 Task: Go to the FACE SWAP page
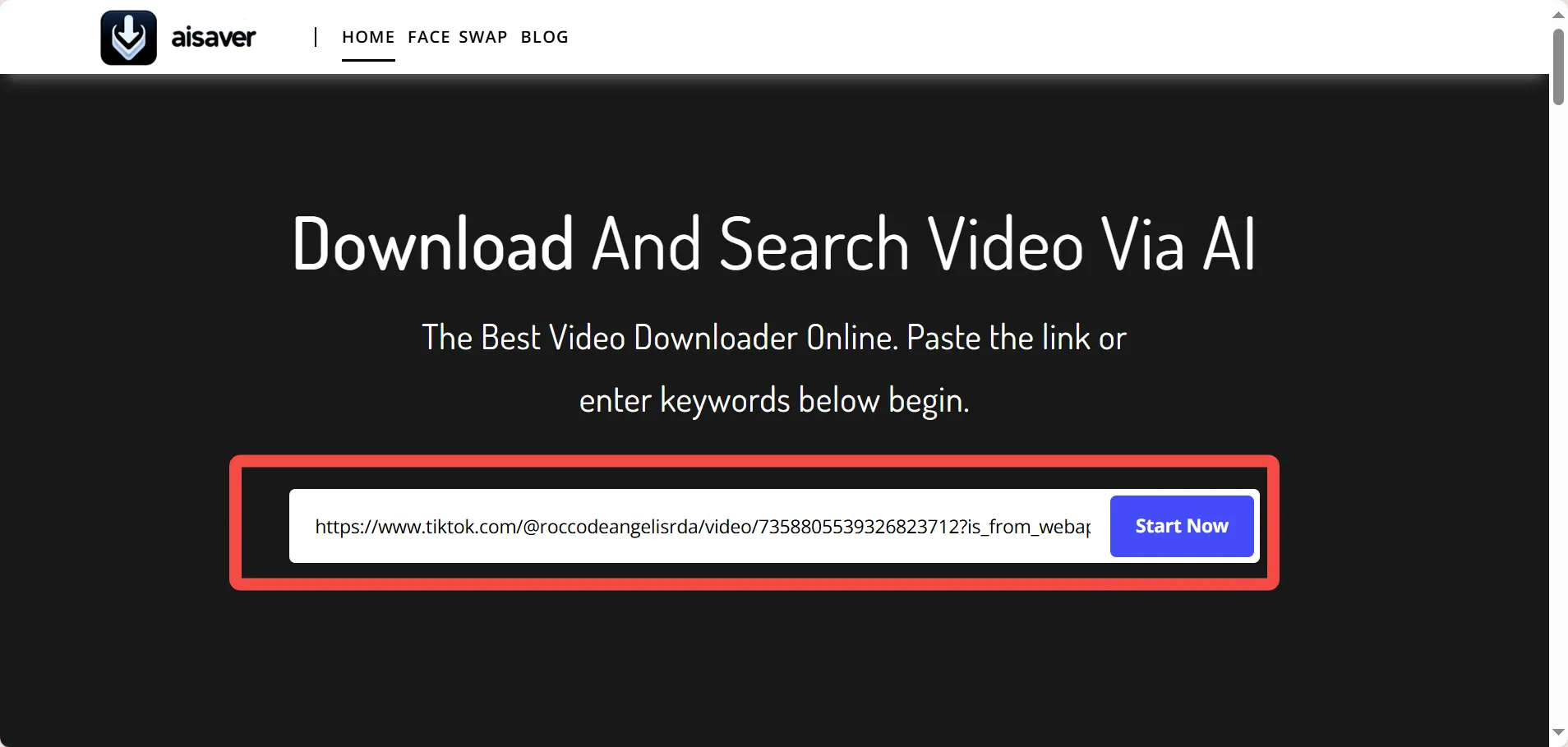pos(458,37)
